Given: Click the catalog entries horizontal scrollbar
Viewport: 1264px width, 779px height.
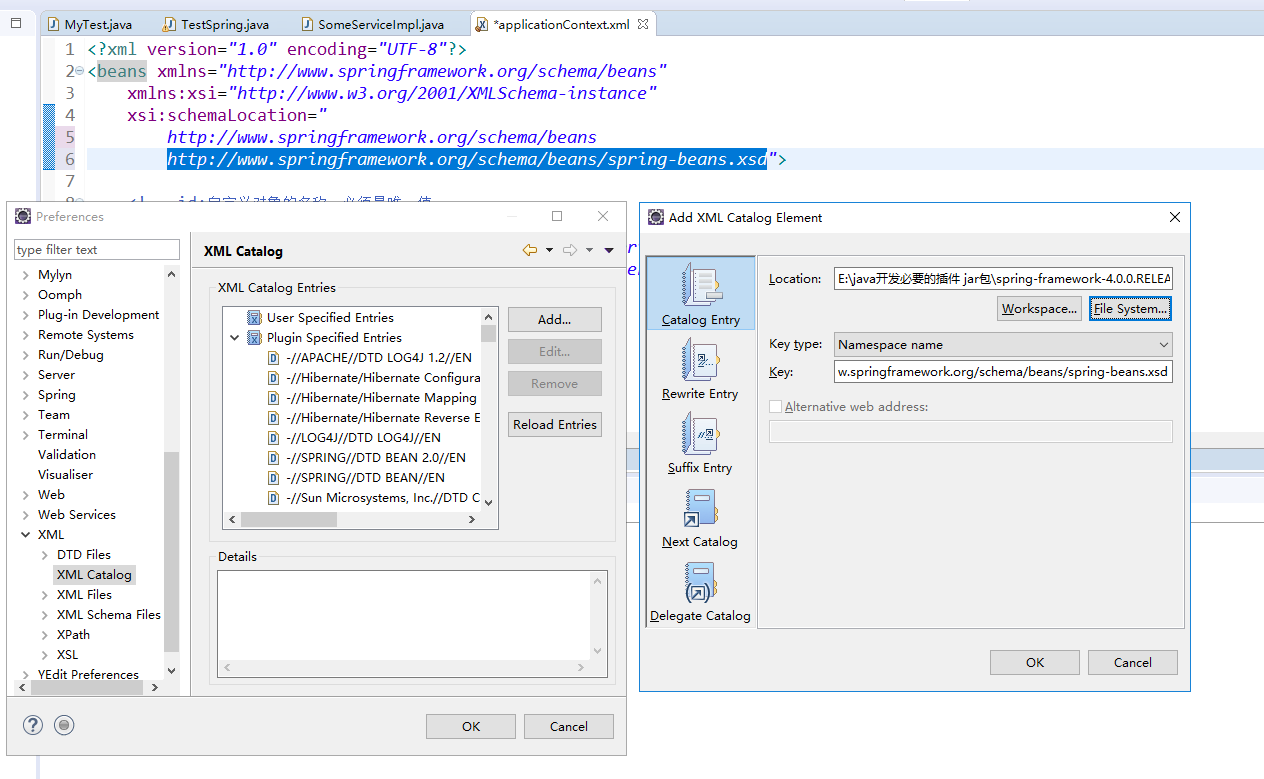Looking at the screenshot, I should click(353, 519).
